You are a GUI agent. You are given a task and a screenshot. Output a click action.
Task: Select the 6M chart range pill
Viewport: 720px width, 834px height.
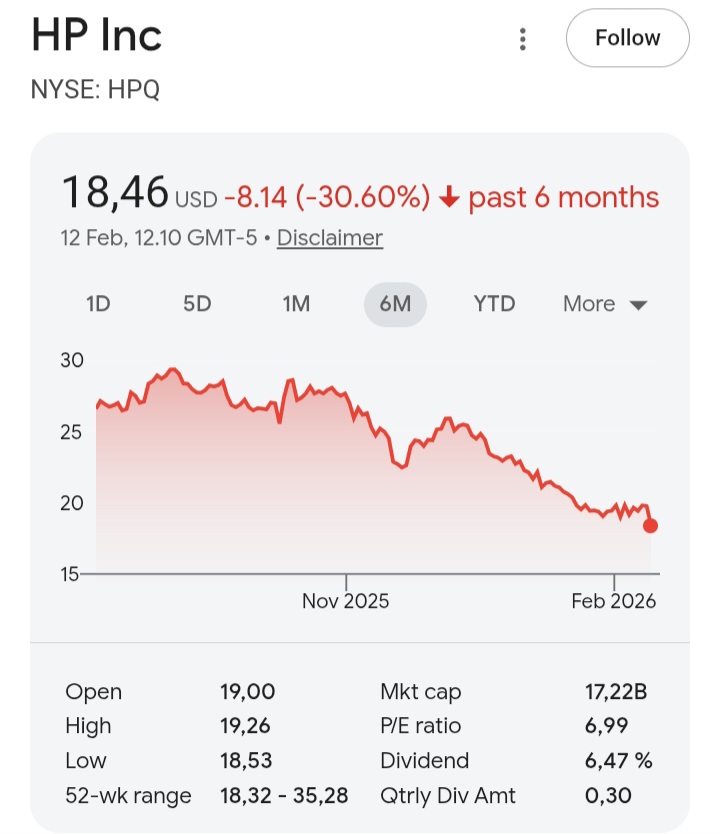coord(395,304)
